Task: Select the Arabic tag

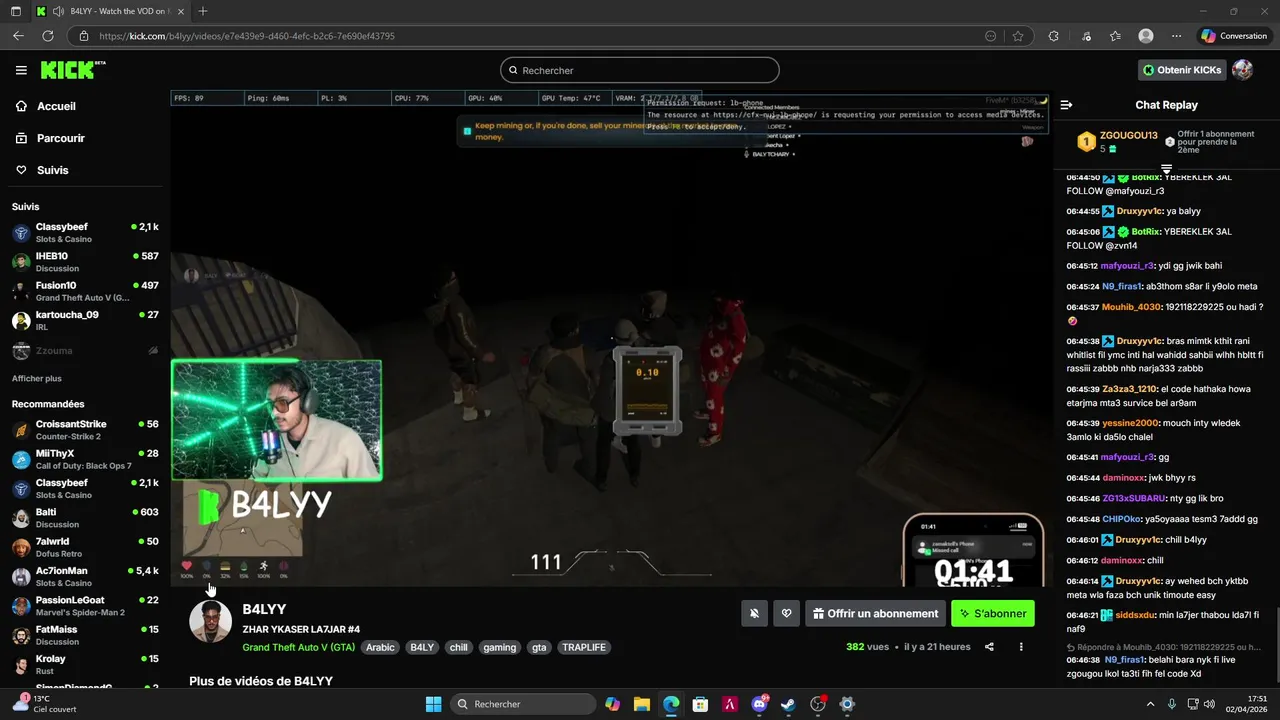Action: click(380, 647)
